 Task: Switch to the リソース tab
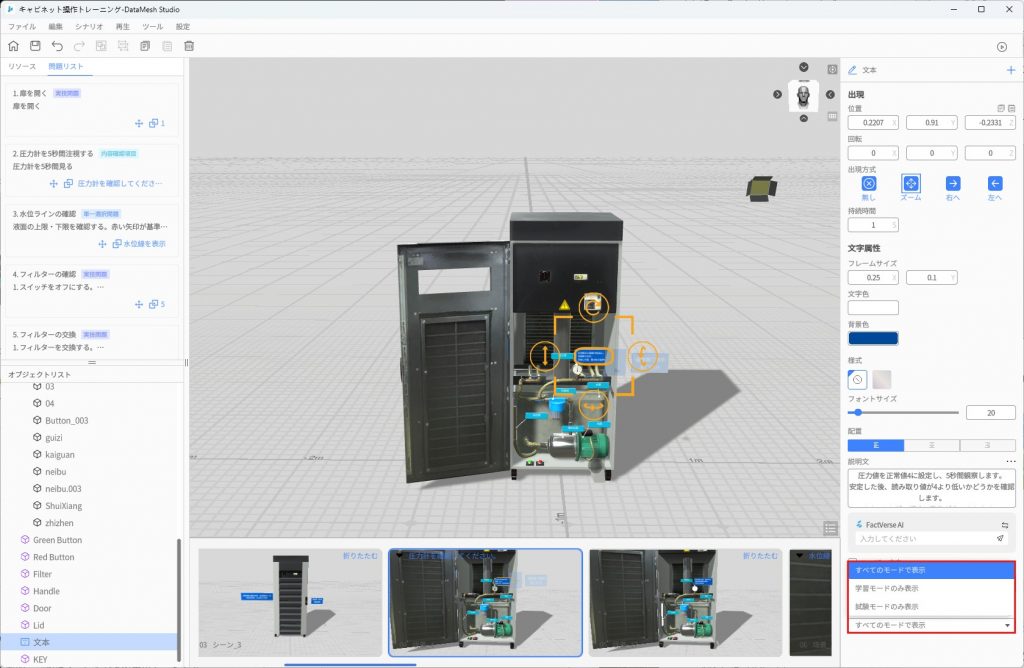tap(22, 66)
